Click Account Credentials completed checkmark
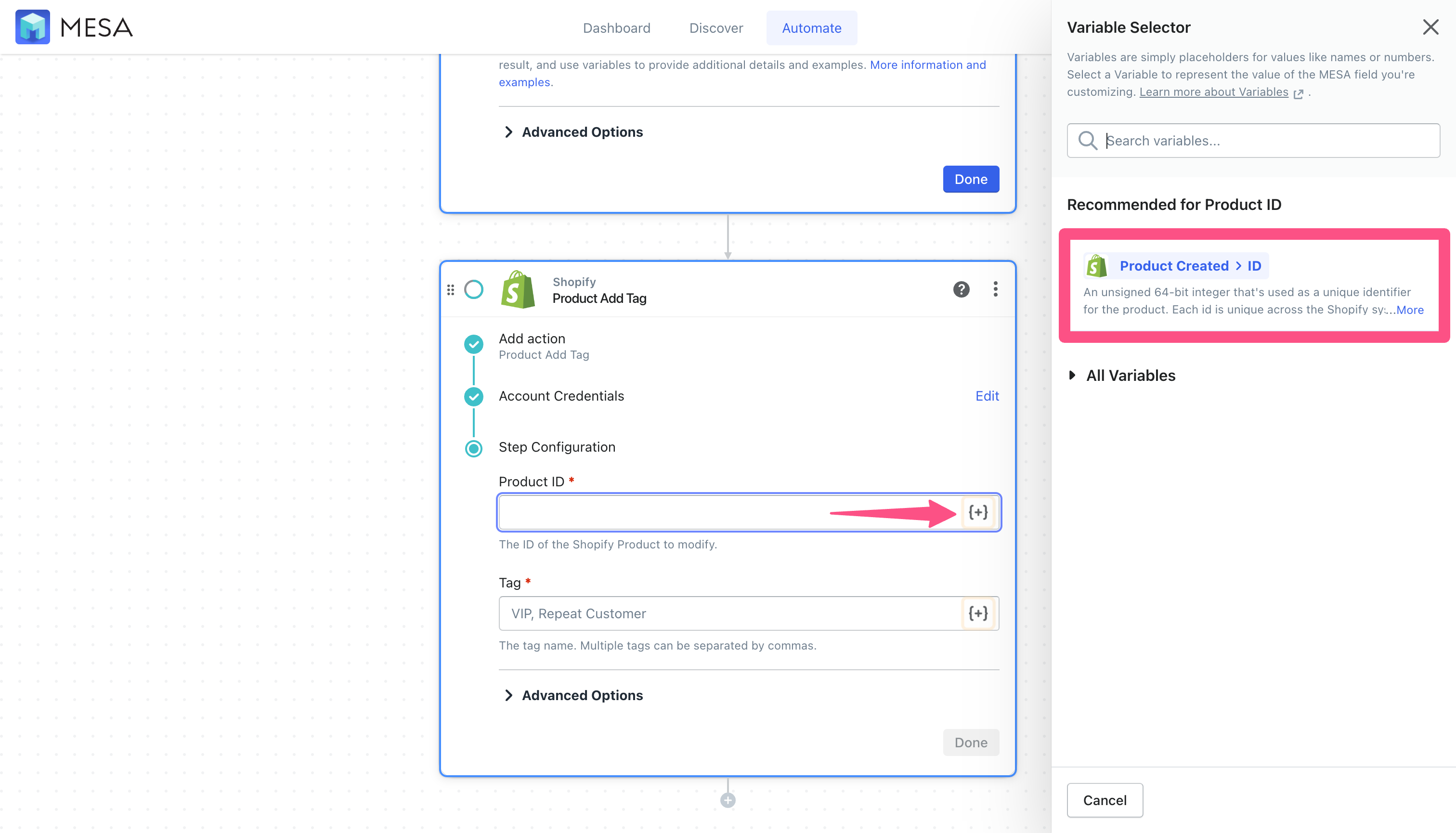The height and width of the screenshot is (833, 1456). click(x=473, y=396)
